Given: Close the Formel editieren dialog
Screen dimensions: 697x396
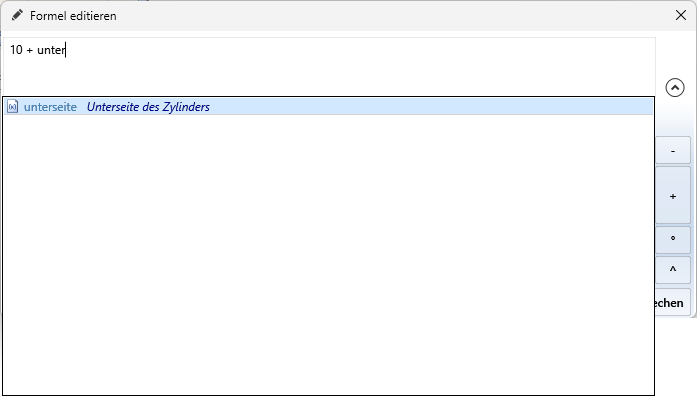Looking at the screenshot, I should 681,16.
